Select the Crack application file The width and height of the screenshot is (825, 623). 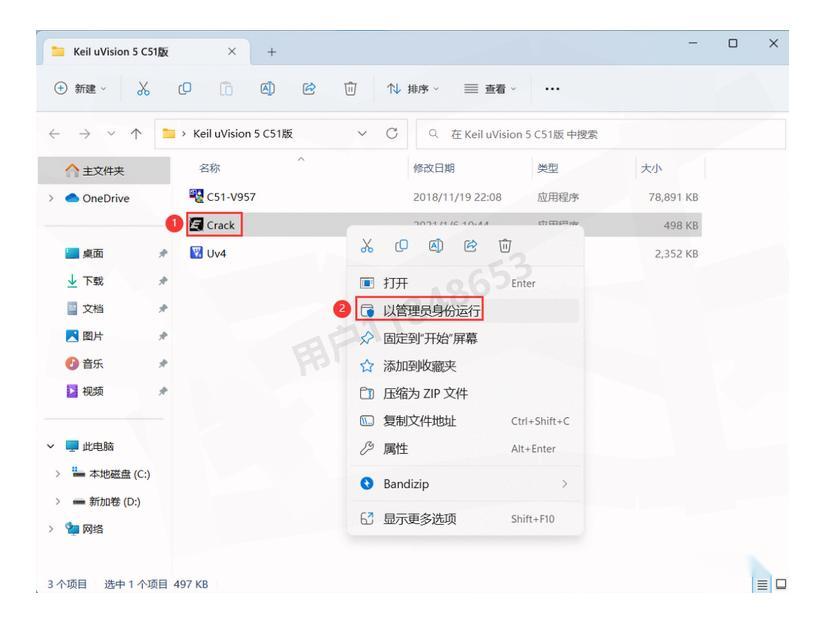point(212,225)
